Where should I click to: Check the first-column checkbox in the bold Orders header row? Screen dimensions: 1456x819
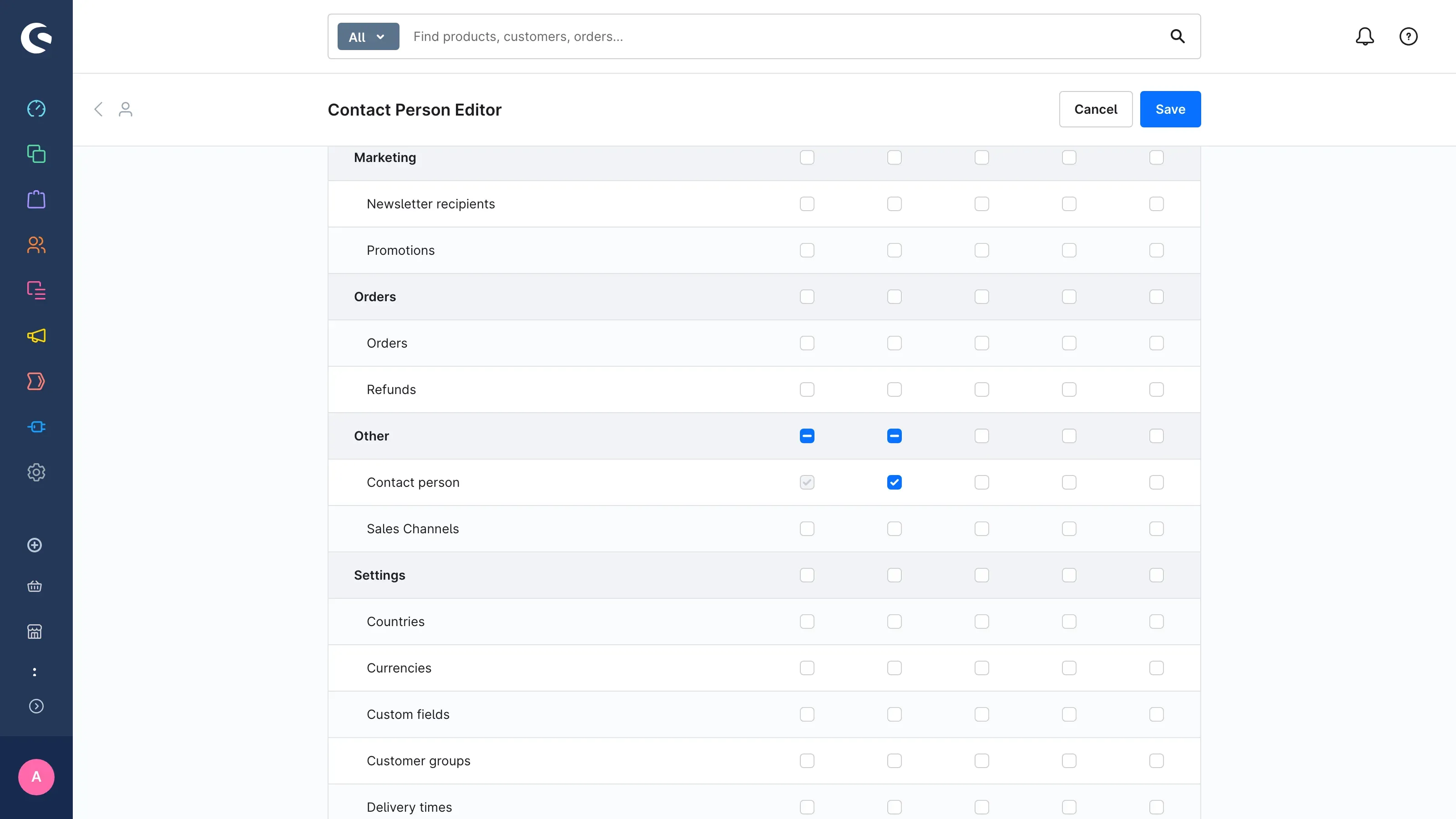pyautogui.click(x=807, y=297)
